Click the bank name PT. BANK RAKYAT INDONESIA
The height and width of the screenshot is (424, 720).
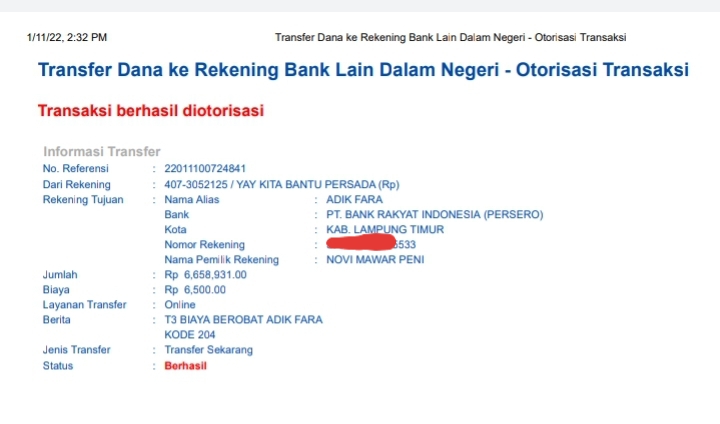[x=435, y=215]
